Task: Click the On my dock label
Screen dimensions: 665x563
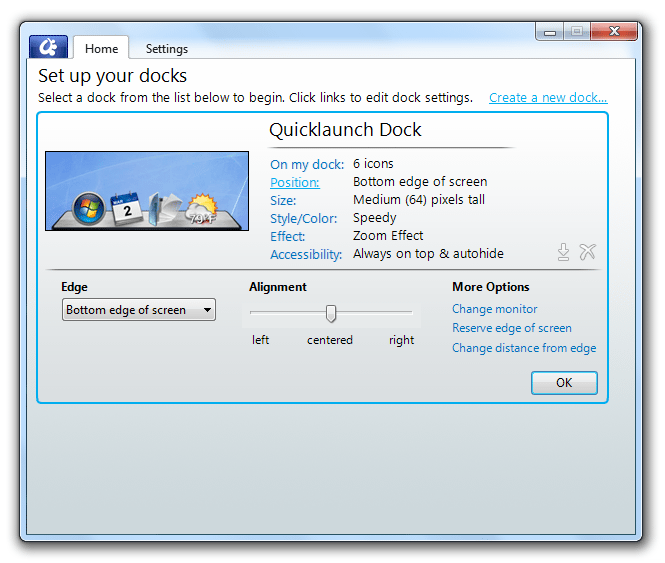Action: point(307,165)
